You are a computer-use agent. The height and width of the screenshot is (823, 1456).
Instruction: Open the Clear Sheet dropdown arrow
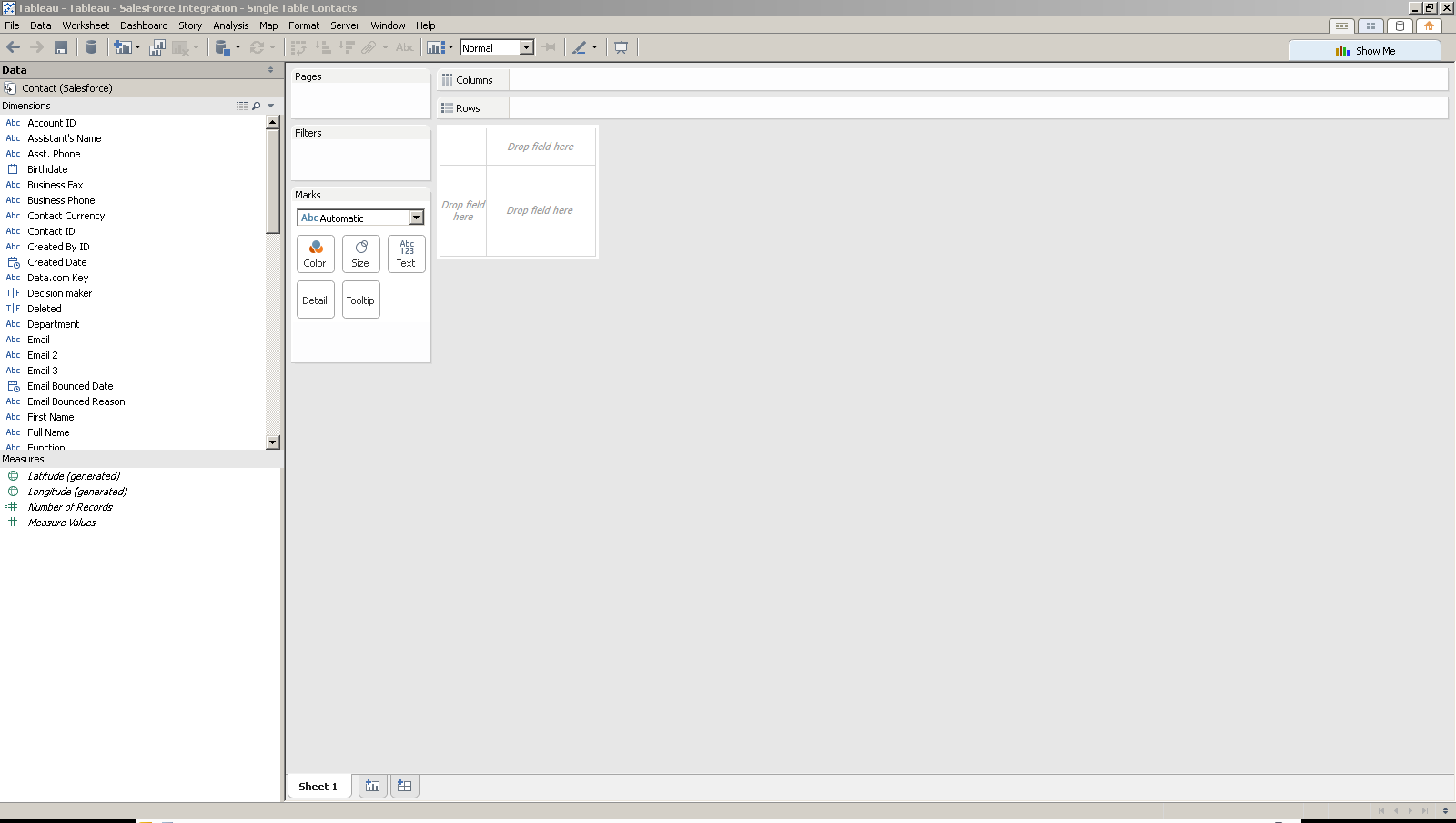click(196, 47)
